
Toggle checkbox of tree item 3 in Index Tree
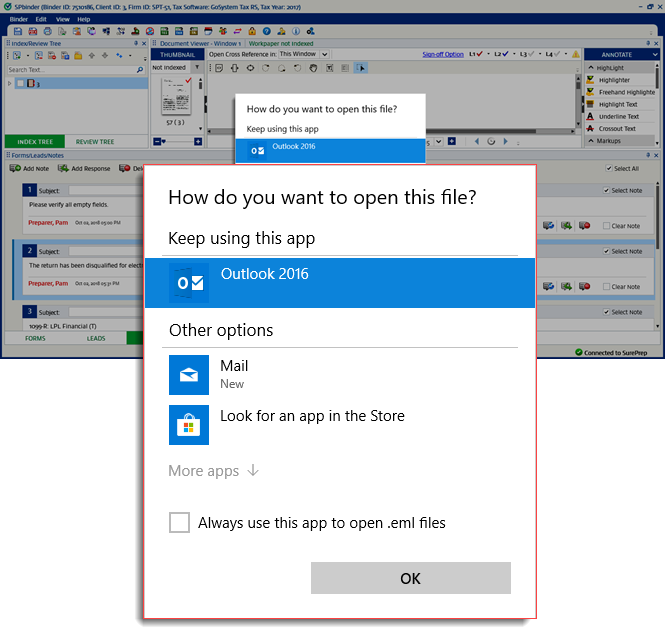(x=20, y=83)
